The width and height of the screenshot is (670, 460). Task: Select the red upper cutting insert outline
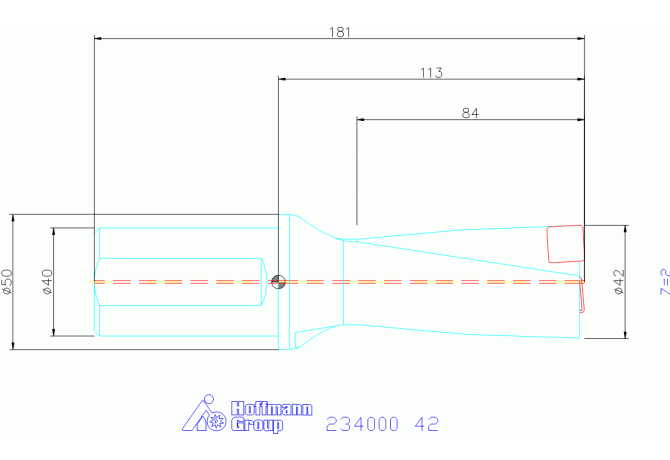coord(565,244)
